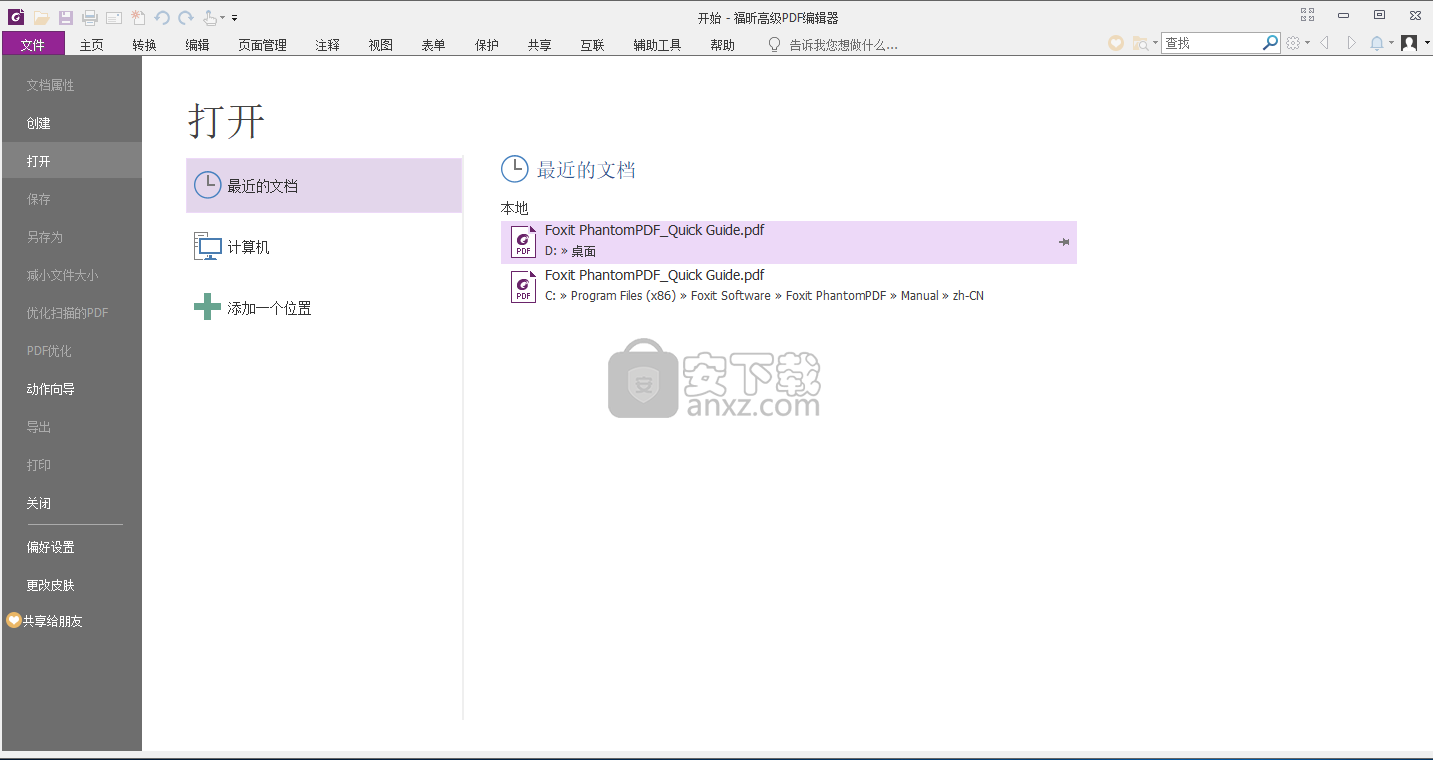This screenshot has width=1433, height=760.
Task: Switch to the 页面管理 ribbon tab
Action: coord(262,45)
